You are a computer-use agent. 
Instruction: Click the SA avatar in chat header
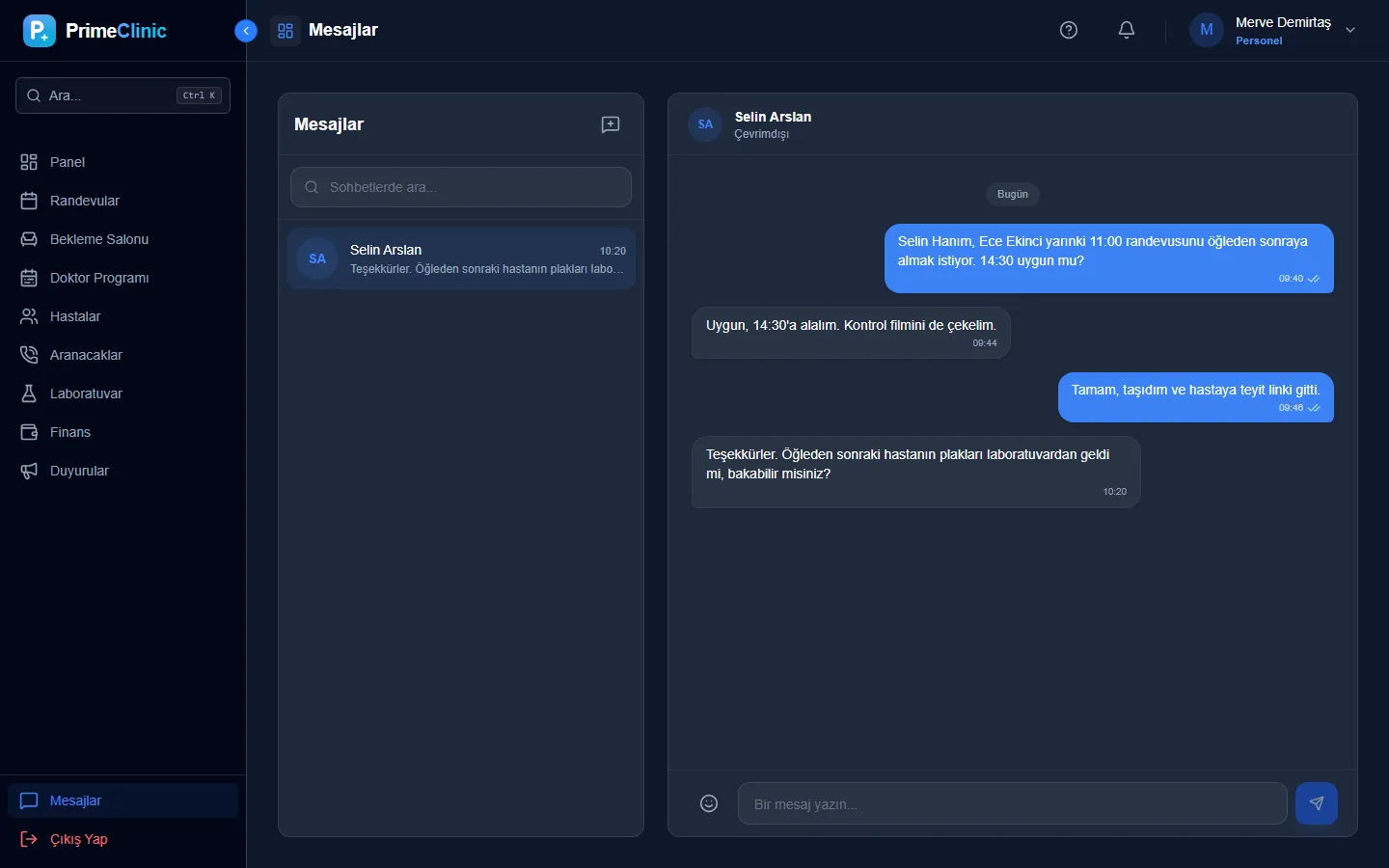(705, 124)
